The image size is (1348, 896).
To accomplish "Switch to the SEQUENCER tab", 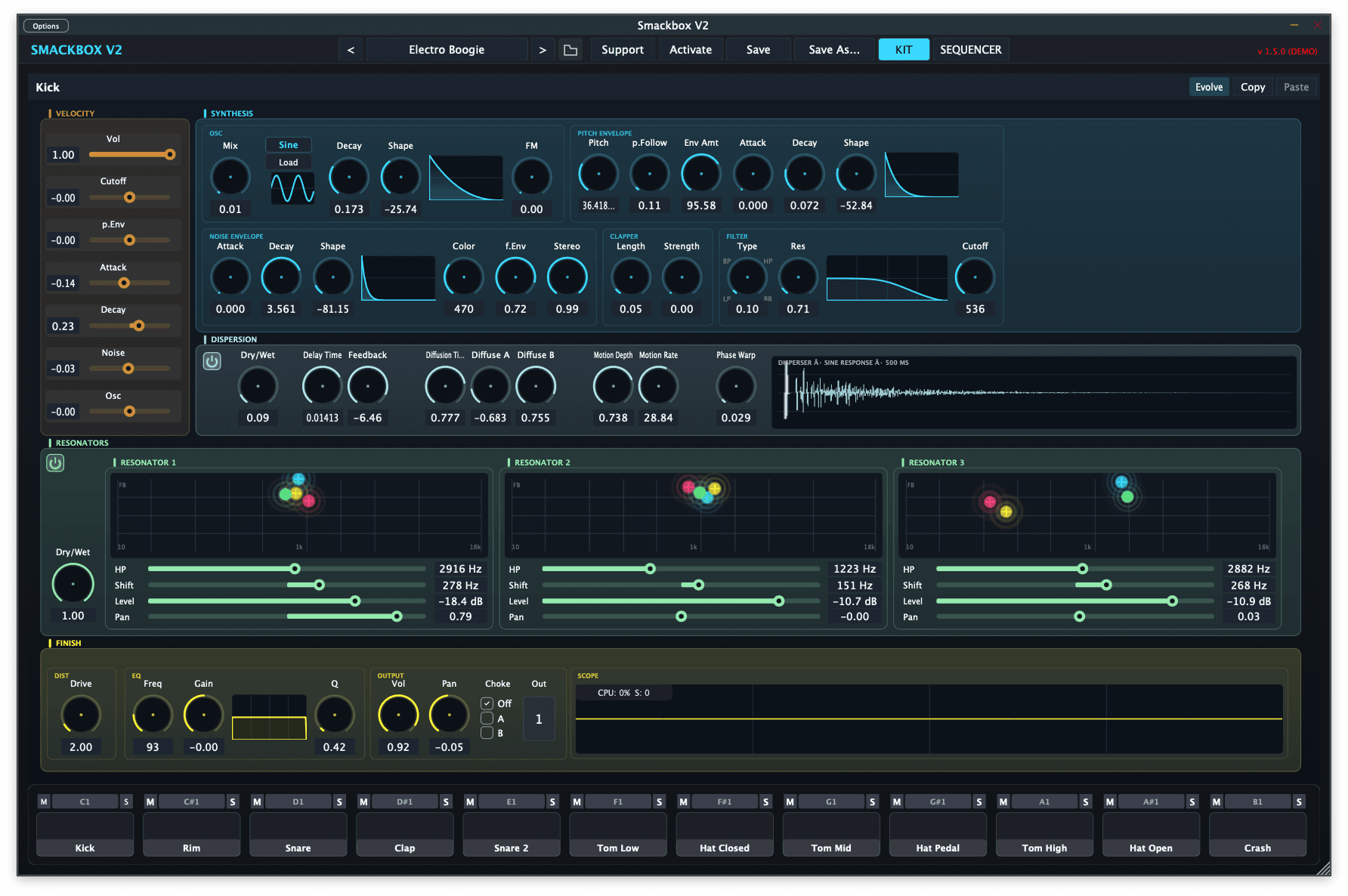I will [x=971, y=50].
